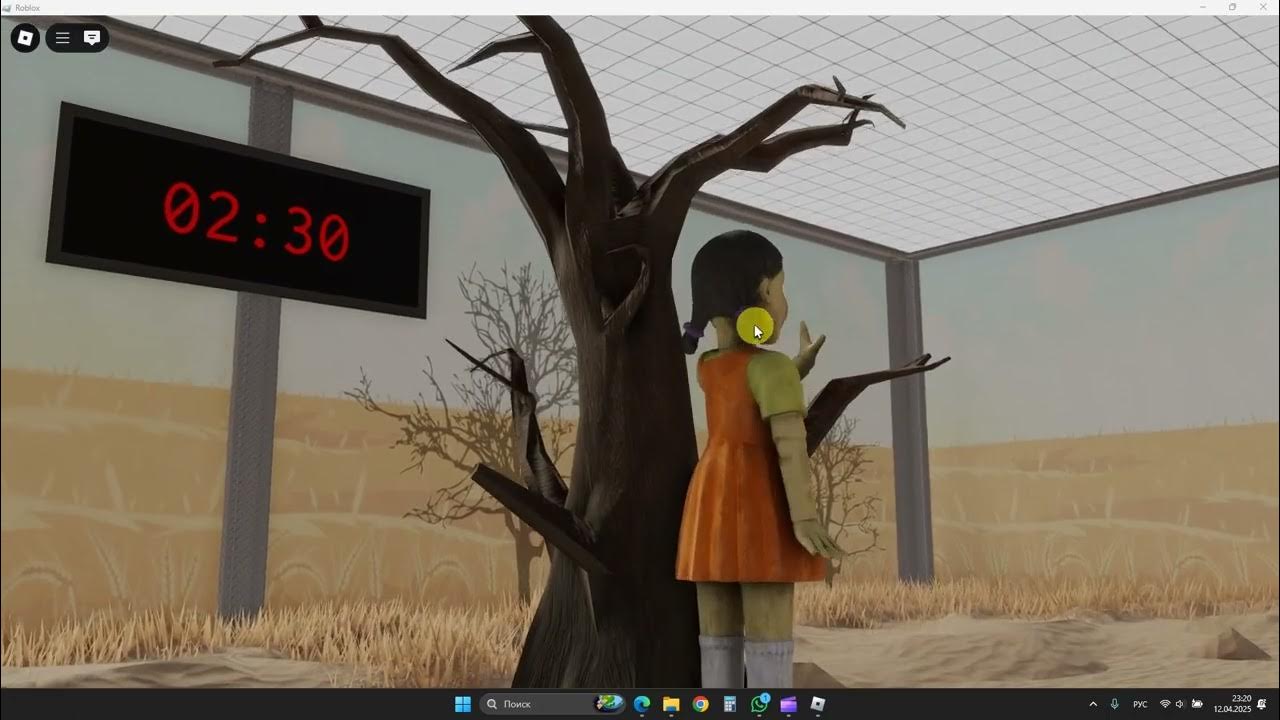
Task: Show hidden system tray icons
Action: pyautogui.click(x=1093, y=704)
